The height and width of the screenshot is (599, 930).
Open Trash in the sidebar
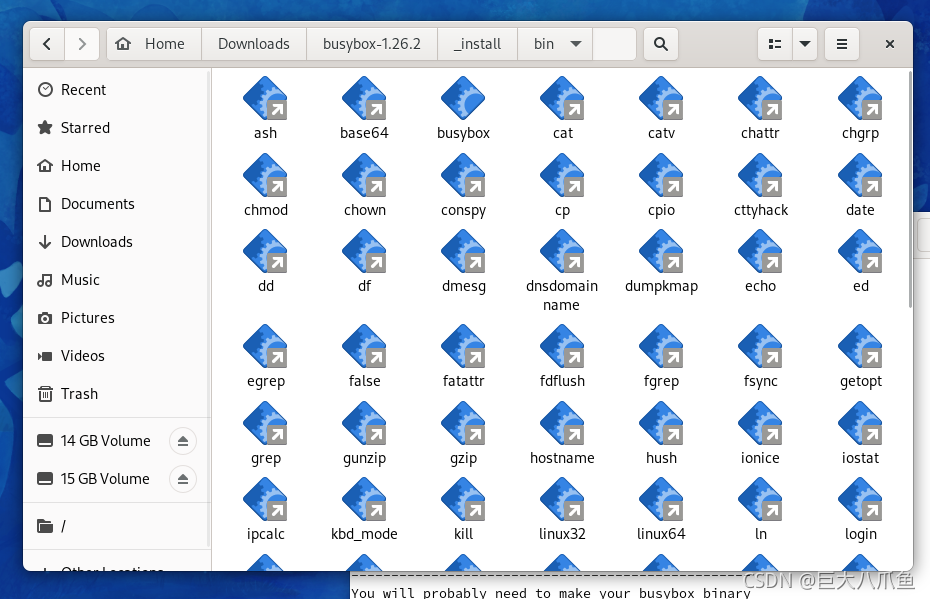(x=117, y=393)
